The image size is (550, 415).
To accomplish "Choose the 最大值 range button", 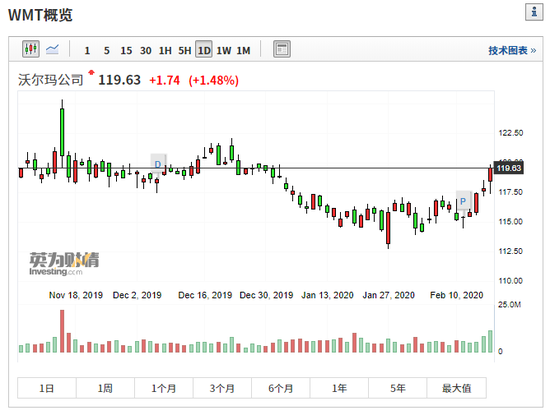I will click(456, 388).
